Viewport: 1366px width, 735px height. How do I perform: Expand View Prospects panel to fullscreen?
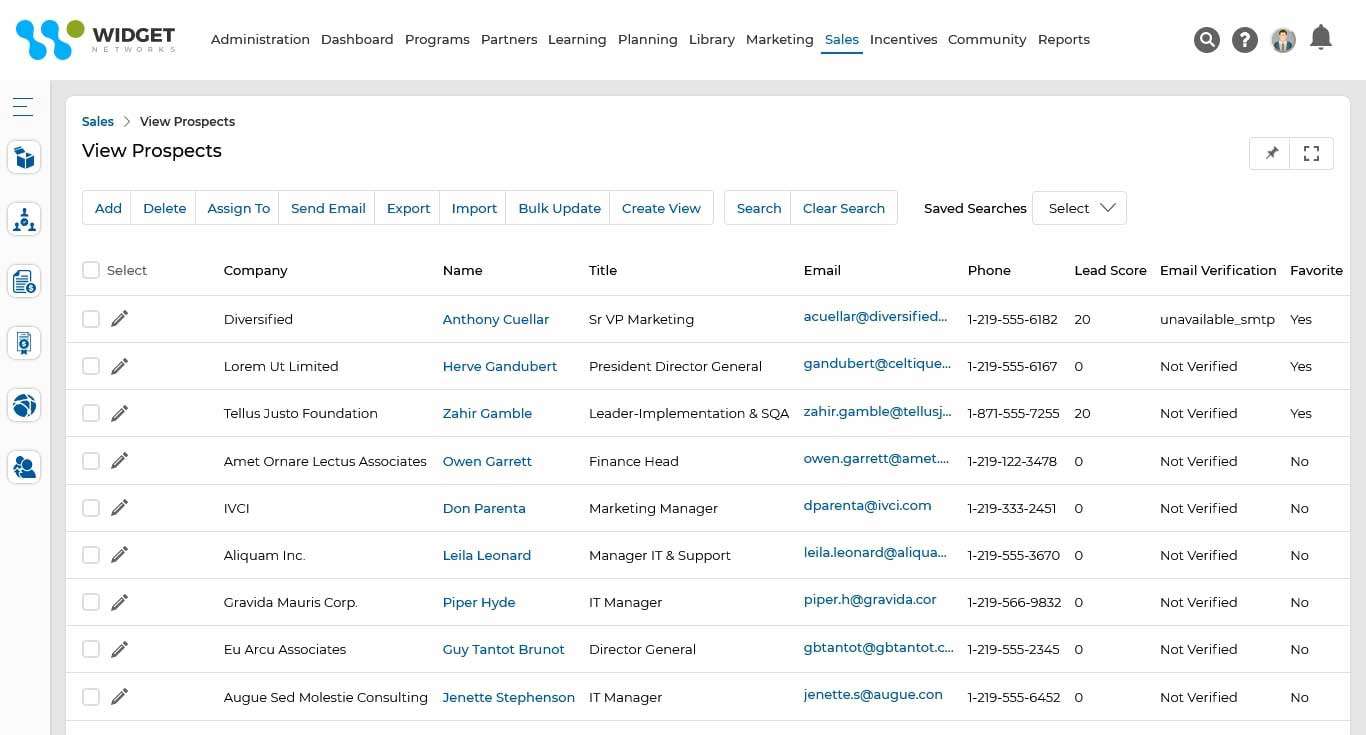(x=1312, y=154)
